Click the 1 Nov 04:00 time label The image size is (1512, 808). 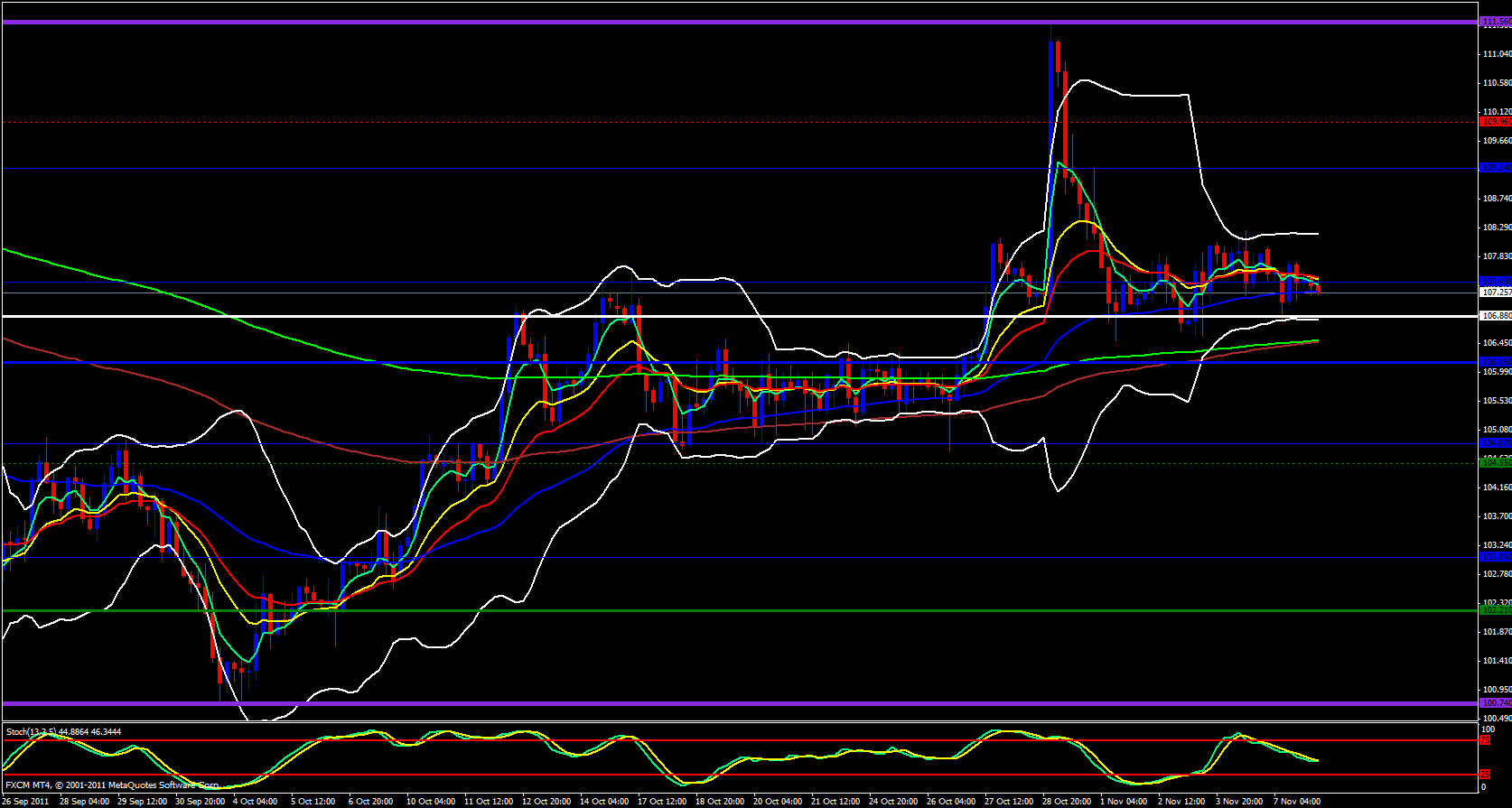tap(1124, 802)
